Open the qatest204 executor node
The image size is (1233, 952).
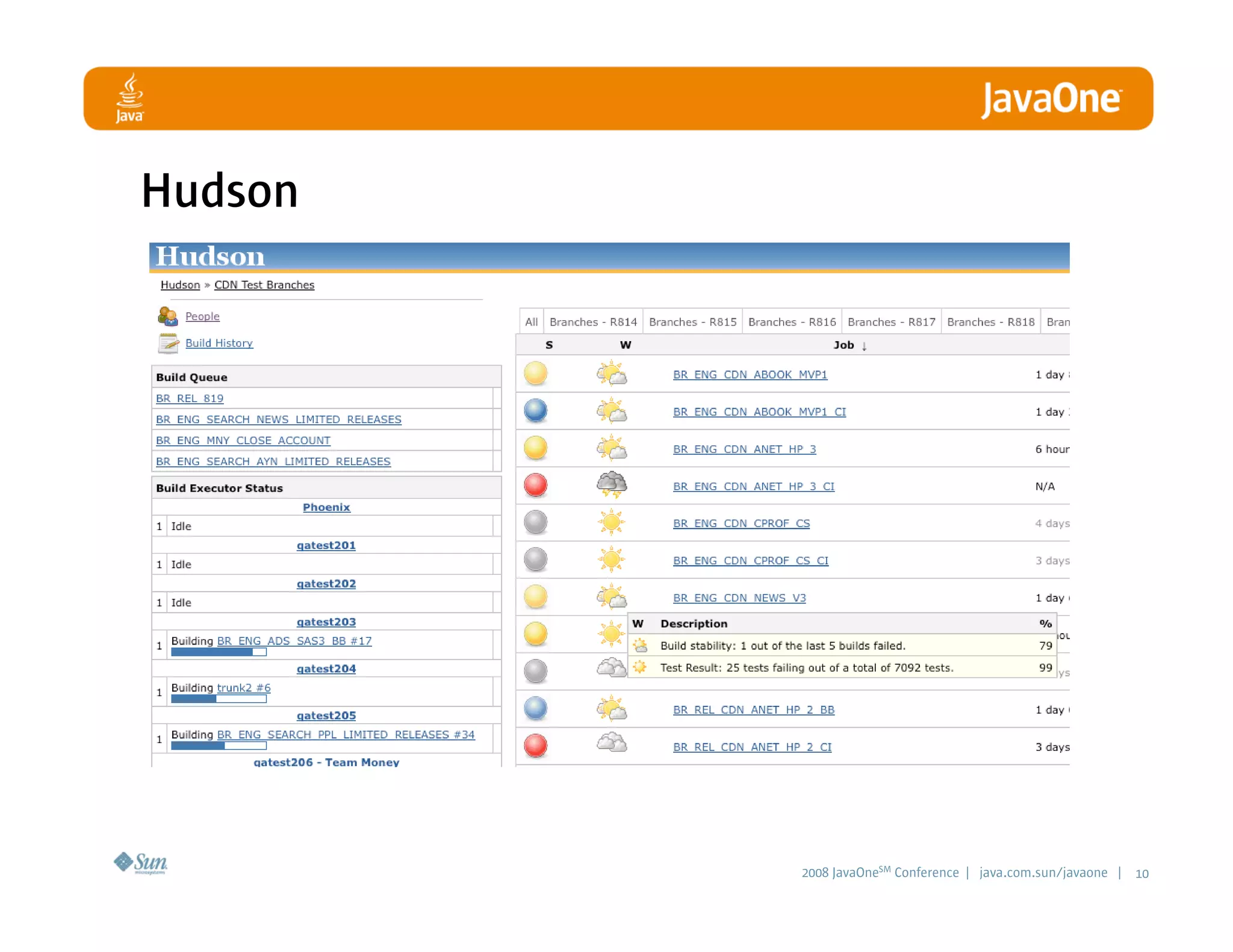coord(326,669)
